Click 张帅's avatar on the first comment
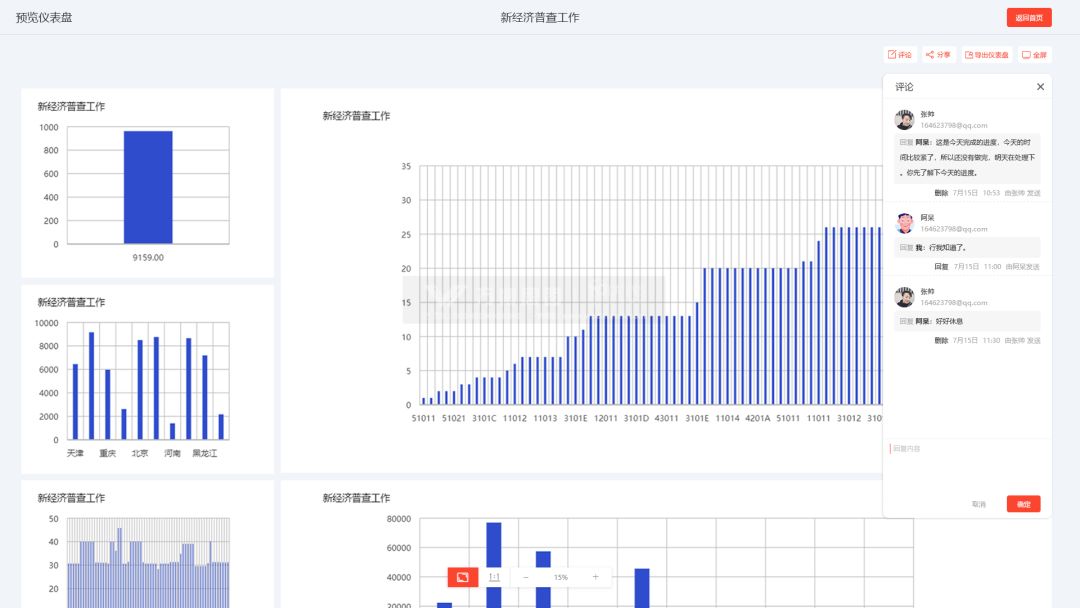 (904, 119)
